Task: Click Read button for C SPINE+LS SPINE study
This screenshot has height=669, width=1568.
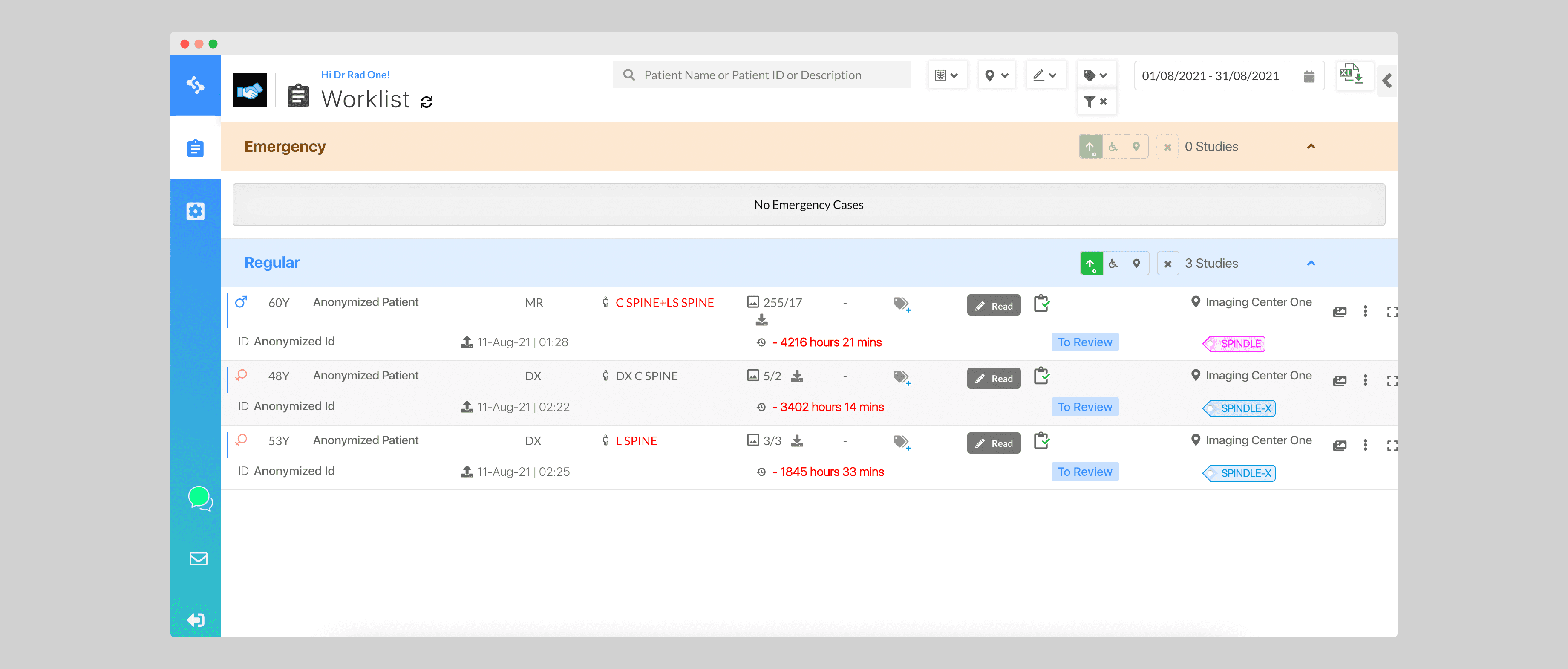Action: [x=993, y=306]
